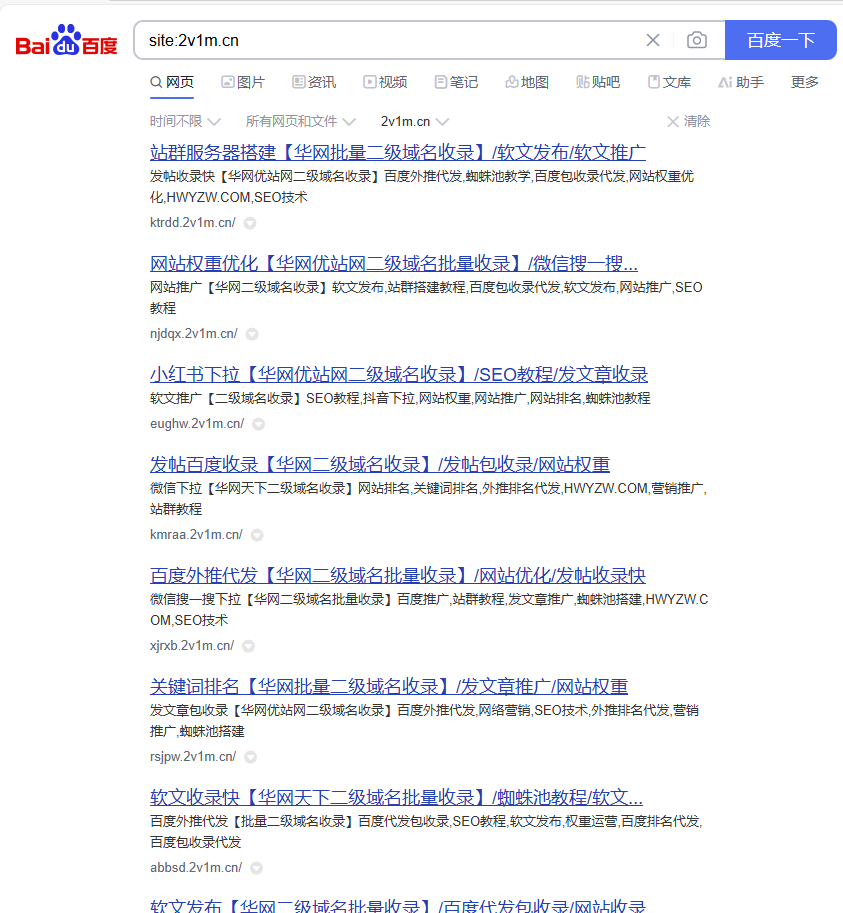This screenshot has width=843, height=913.
Task: Click the rsjpw.2v1m.cn/ URL text
Action: pyautogui.click(x=193, y=756)
